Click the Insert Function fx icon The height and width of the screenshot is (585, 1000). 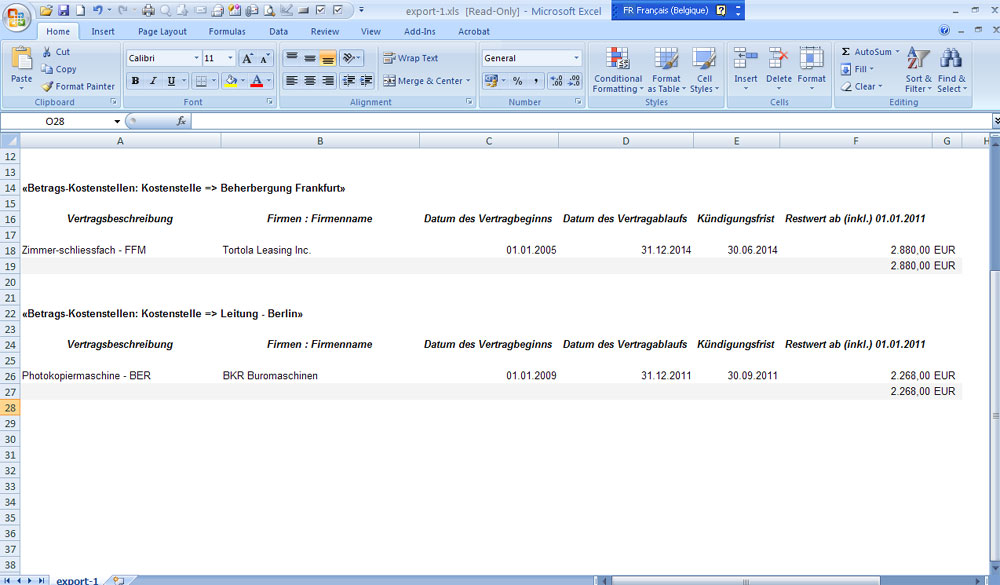pos(181,121)
